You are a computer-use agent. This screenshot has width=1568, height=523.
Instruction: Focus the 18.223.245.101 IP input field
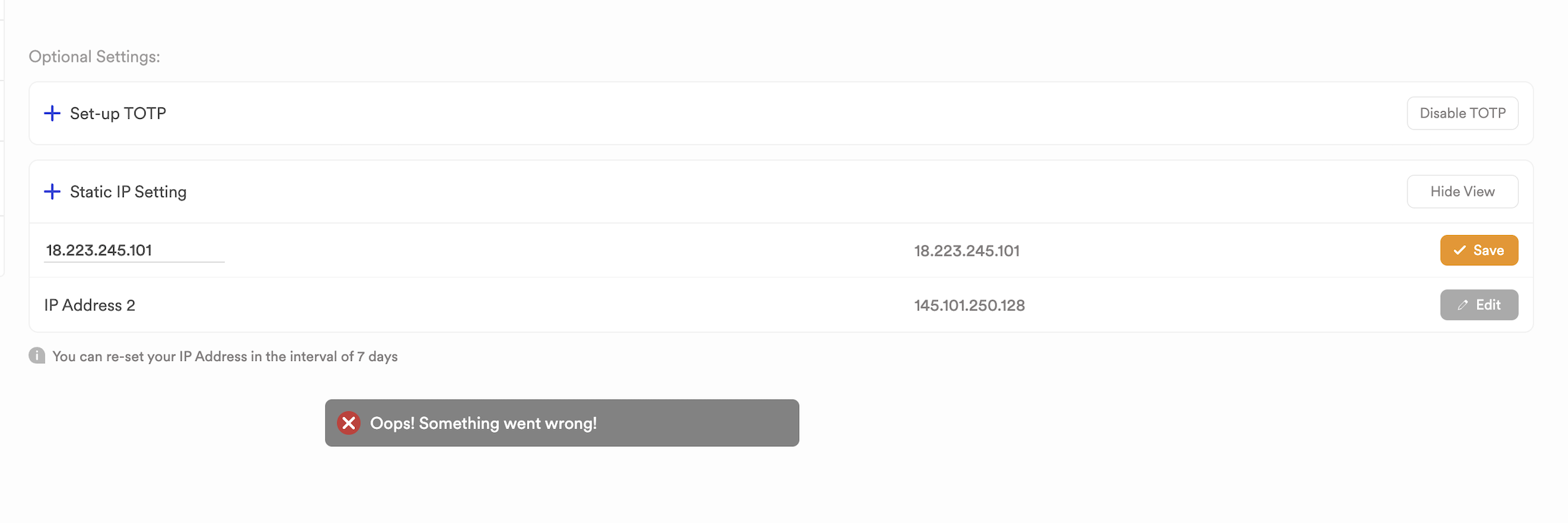[x=134, y=250]
